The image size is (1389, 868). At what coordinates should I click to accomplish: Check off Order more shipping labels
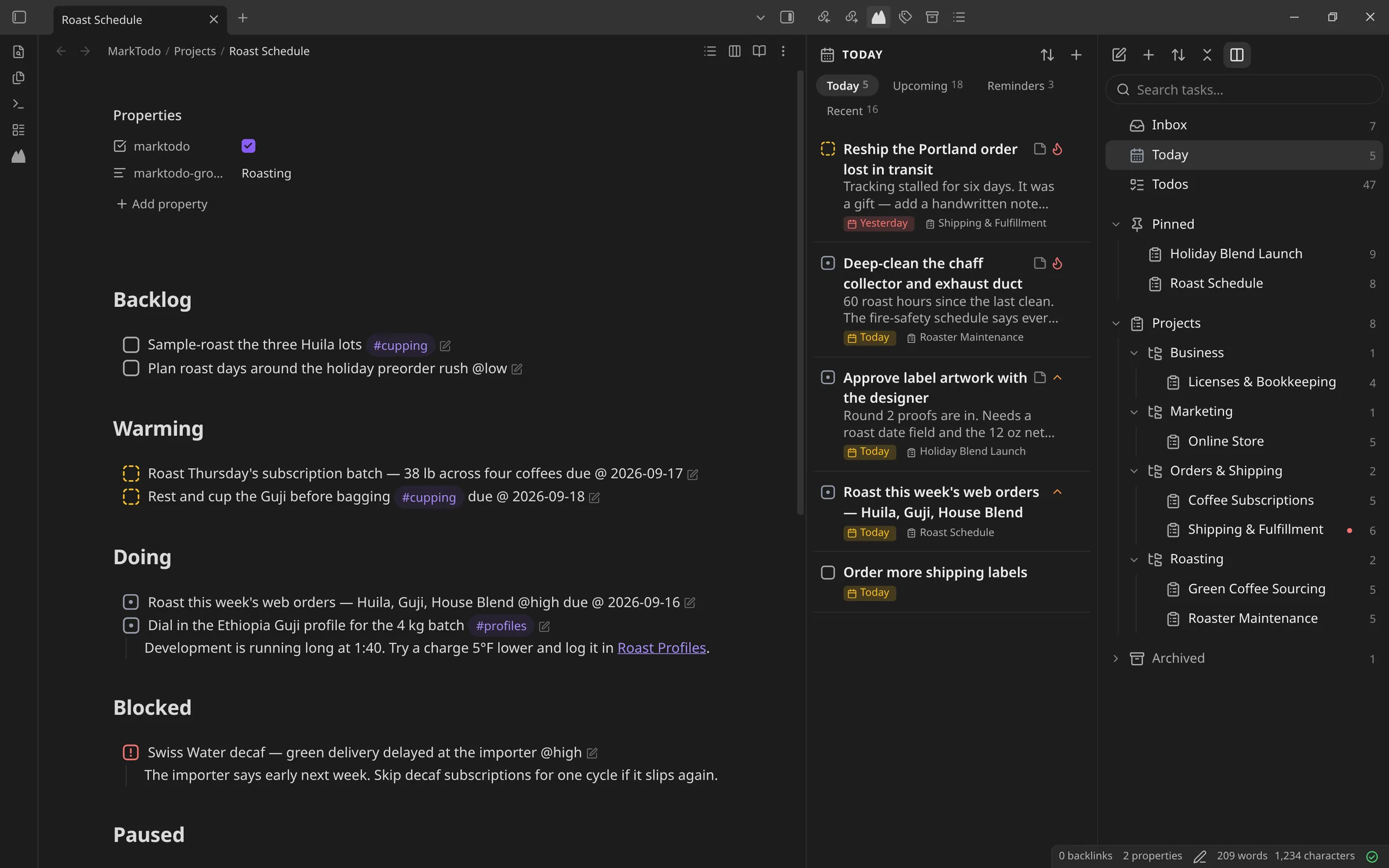pos(828,572)
